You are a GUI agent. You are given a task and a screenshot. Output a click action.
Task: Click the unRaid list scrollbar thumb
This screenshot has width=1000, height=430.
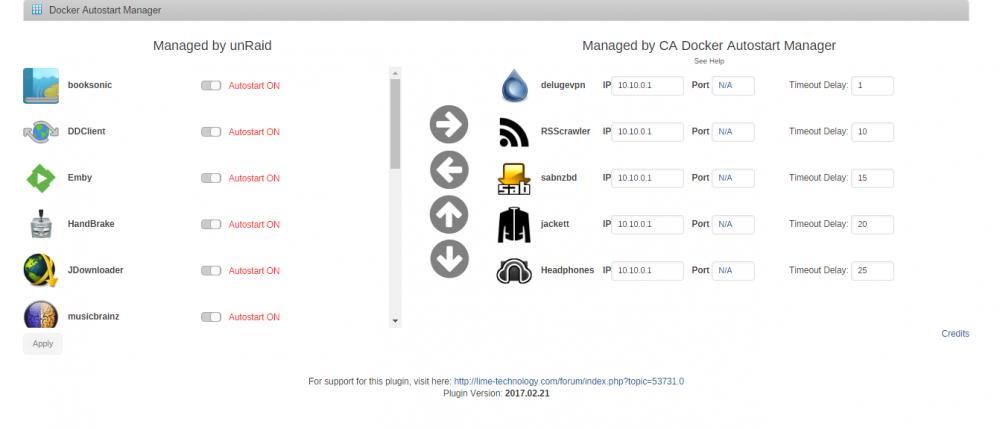pyautogui.click(x=395, y=124)
